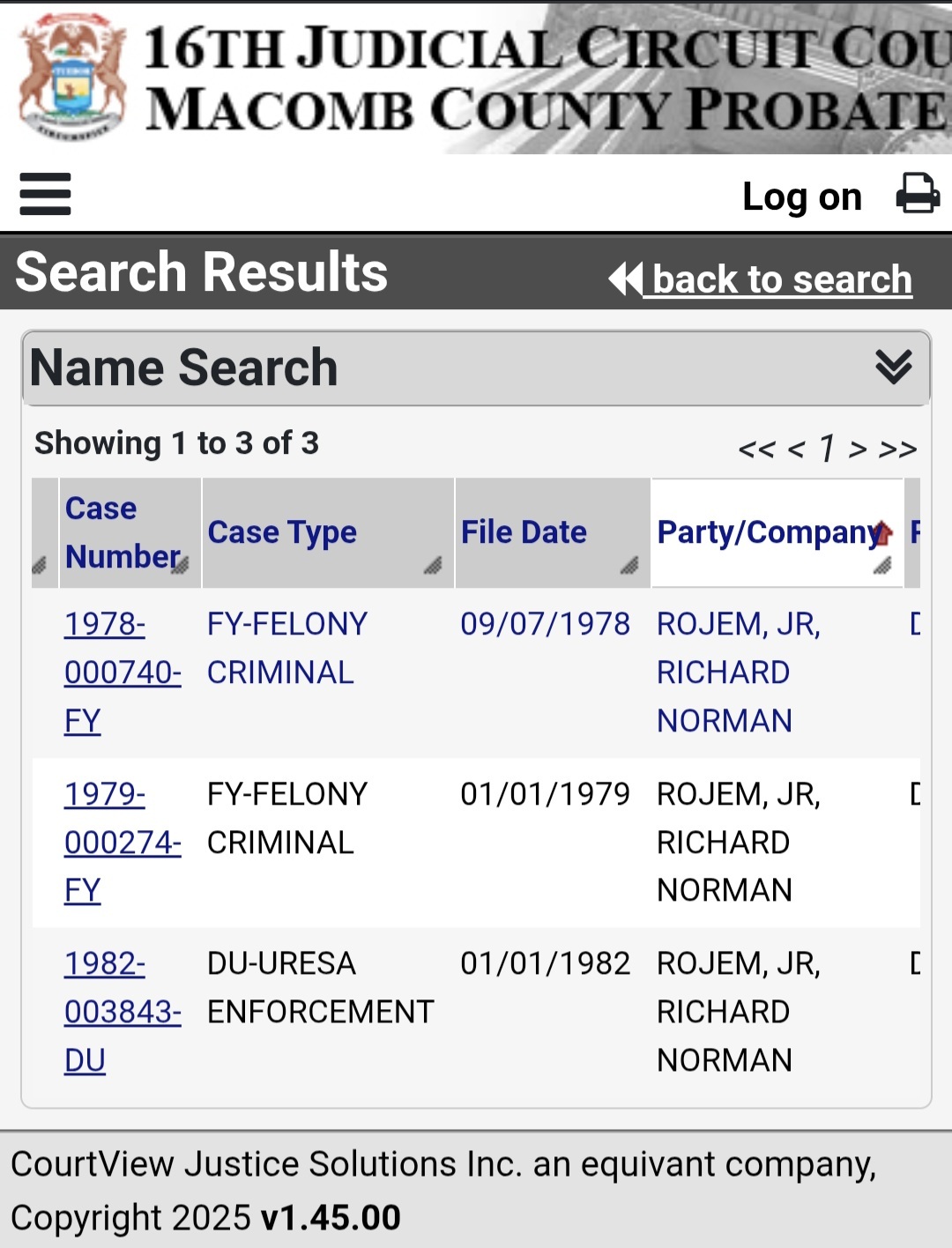This screenshot has width=952, height=1248.
Task: Open case 1978-000740-FY
Action: point(122,672)
